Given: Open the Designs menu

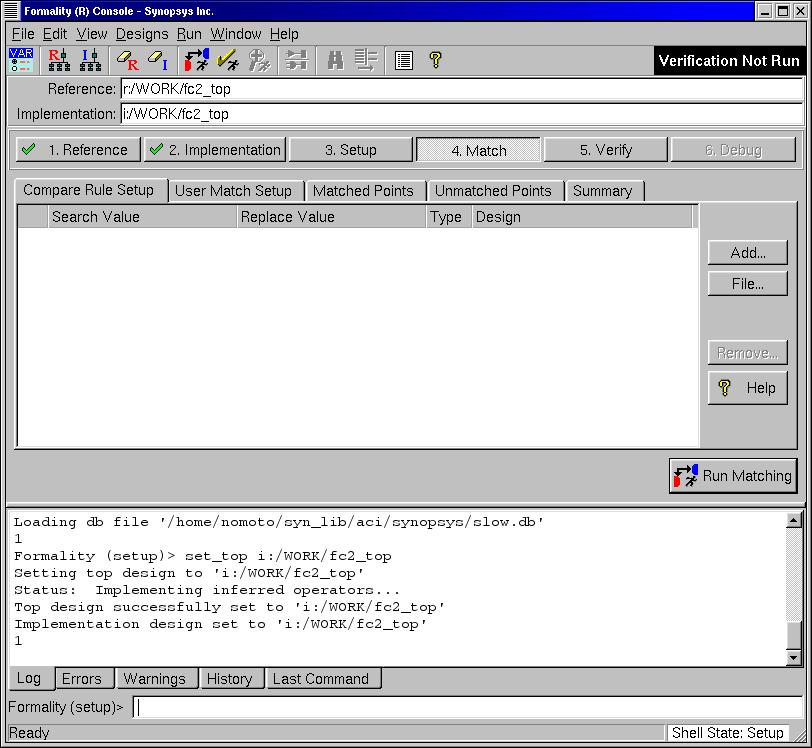Looking at the screenshot, I should (x=142, y=34).
